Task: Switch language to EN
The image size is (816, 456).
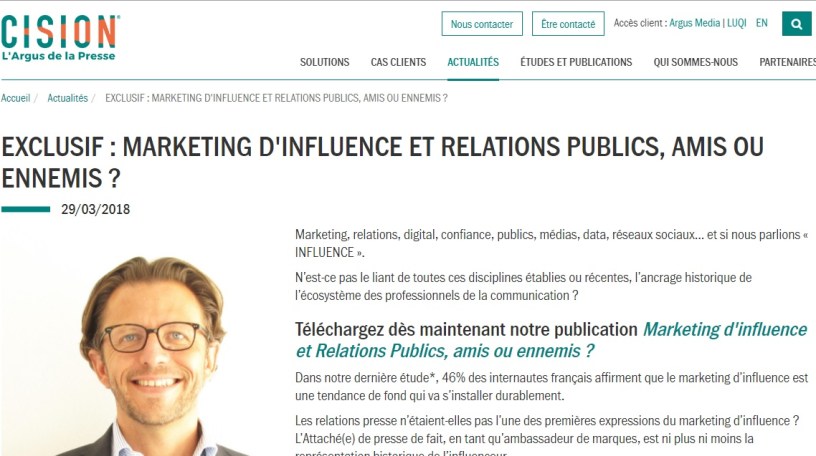Action: point(761,23)
